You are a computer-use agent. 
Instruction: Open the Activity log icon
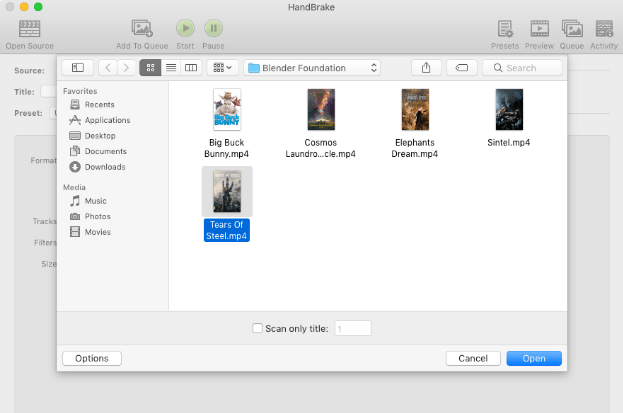pyautogui.click(x=604, y=29)
